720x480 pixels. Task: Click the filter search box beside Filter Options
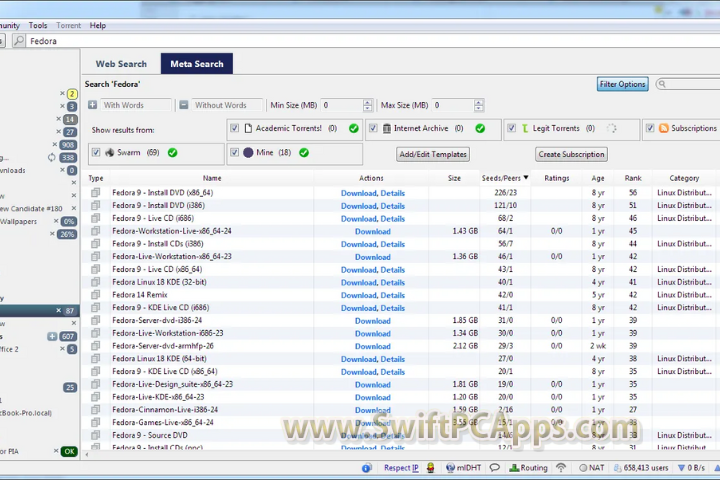[689, 84]
